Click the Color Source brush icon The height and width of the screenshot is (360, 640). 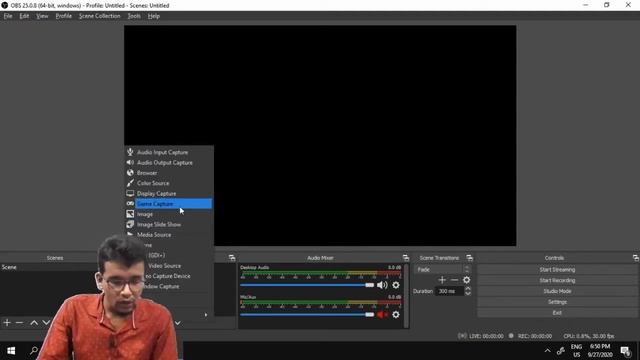pos(130,183)
